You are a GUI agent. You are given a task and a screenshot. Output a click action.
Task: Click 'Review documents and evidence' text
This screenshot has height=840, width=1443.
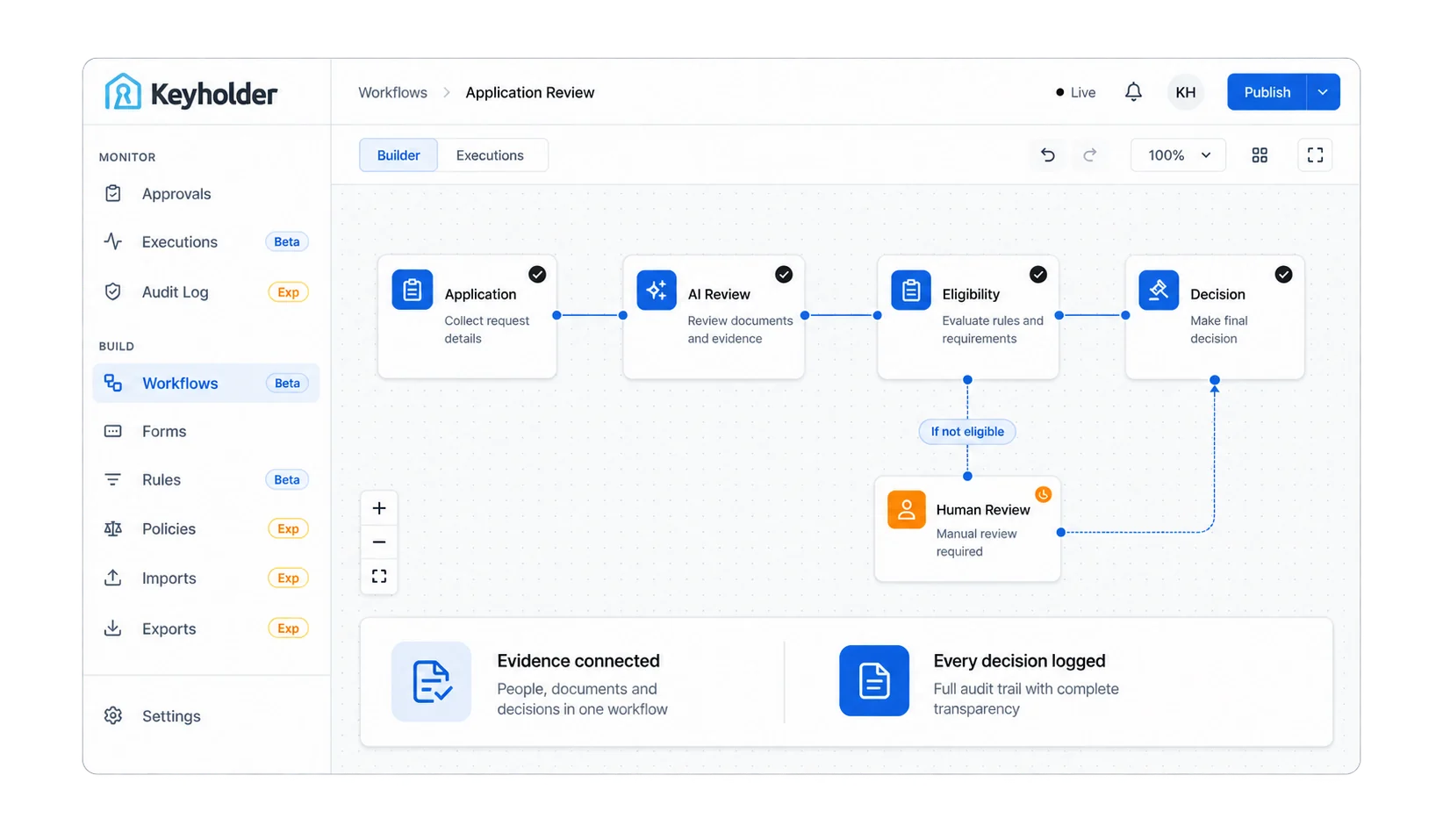point(740,329)
